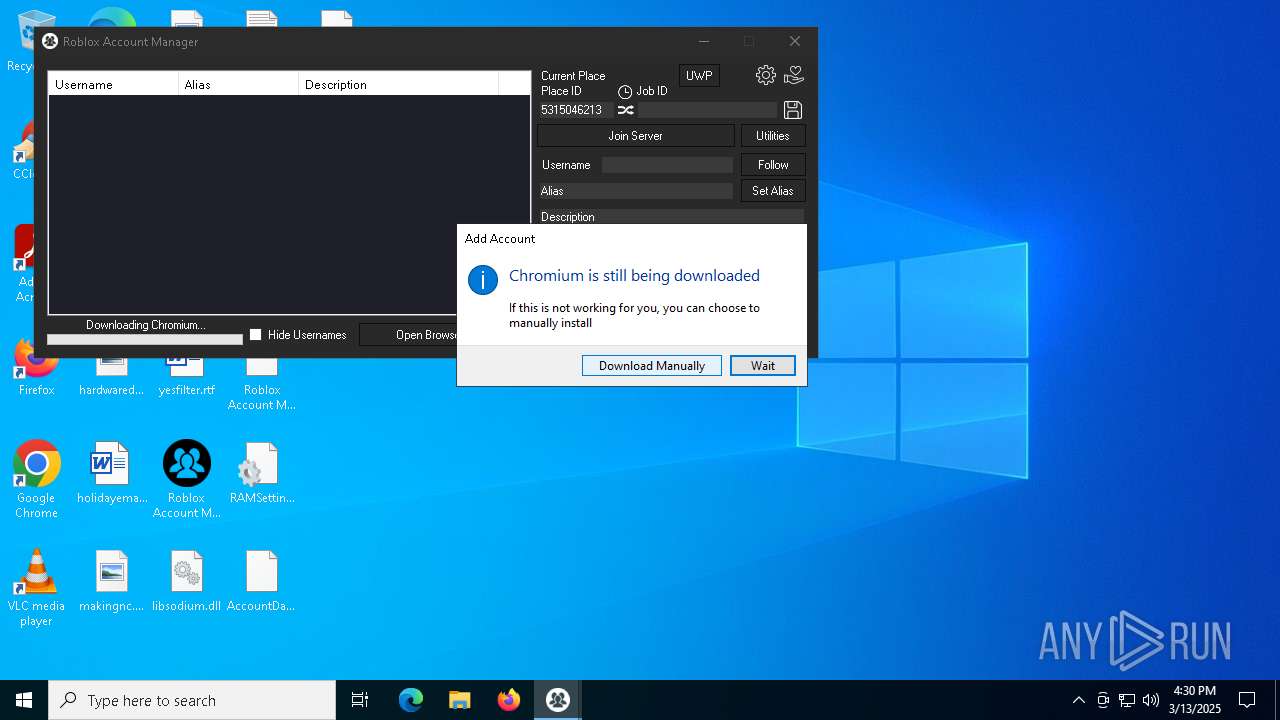Save the Place ID with the floppy icon
This screenshot has height=720, width=1280.
(x=793, y=110)
